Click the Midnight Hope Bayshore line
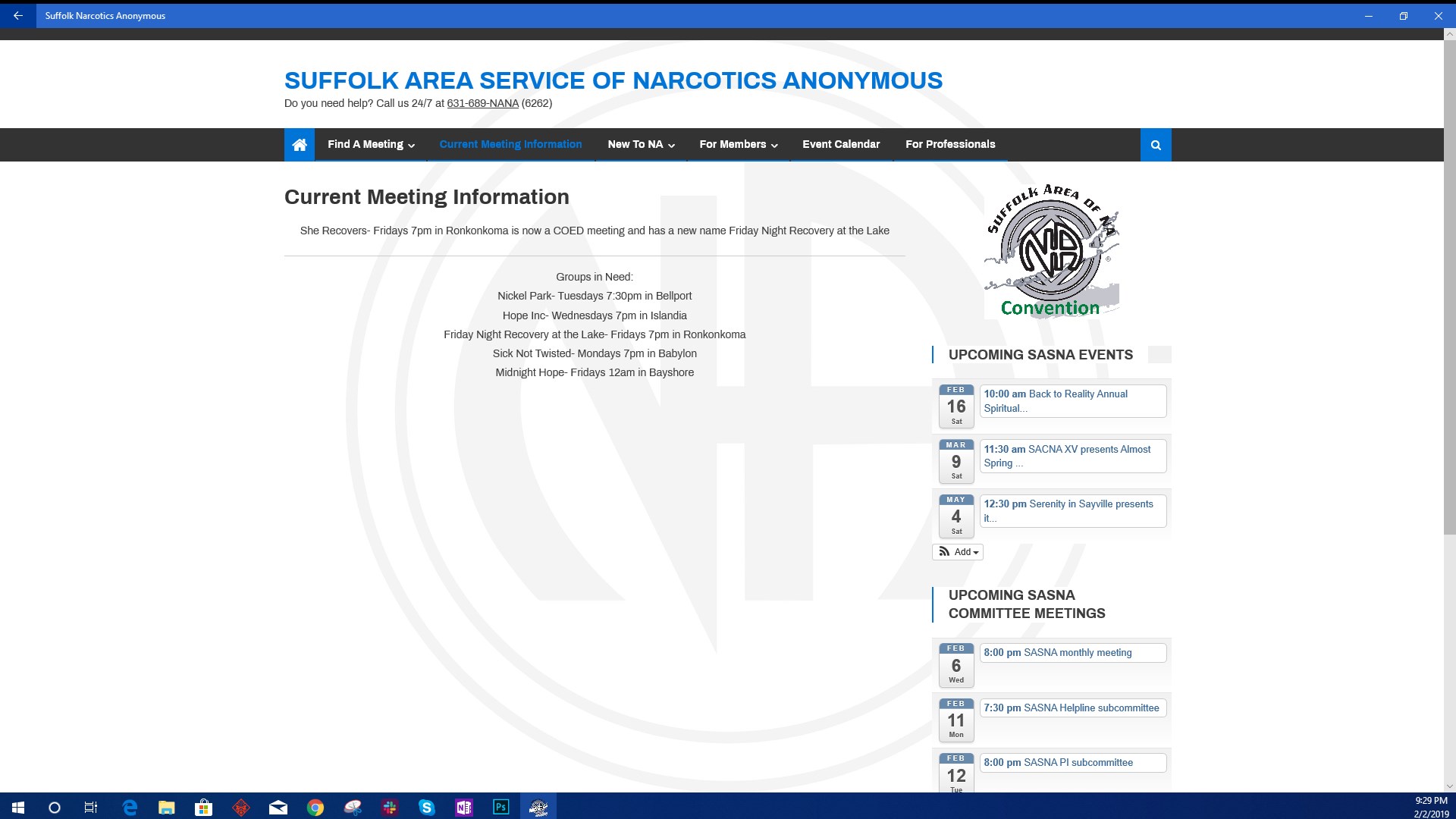This screenshot has width=1456, height=819. click(595, 372)
